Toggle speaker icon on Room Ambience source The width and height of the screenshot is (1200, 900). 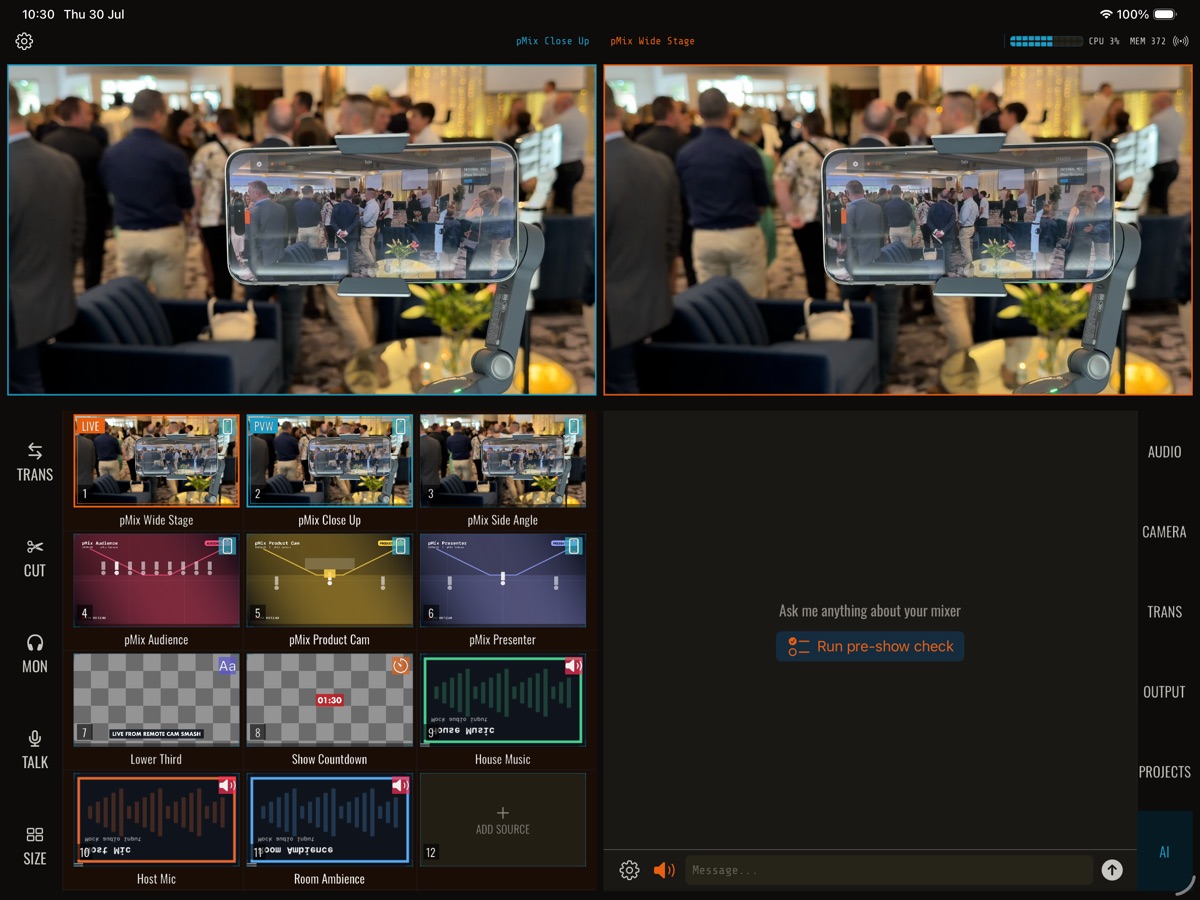pyautogui.click(x=401, y=786)
